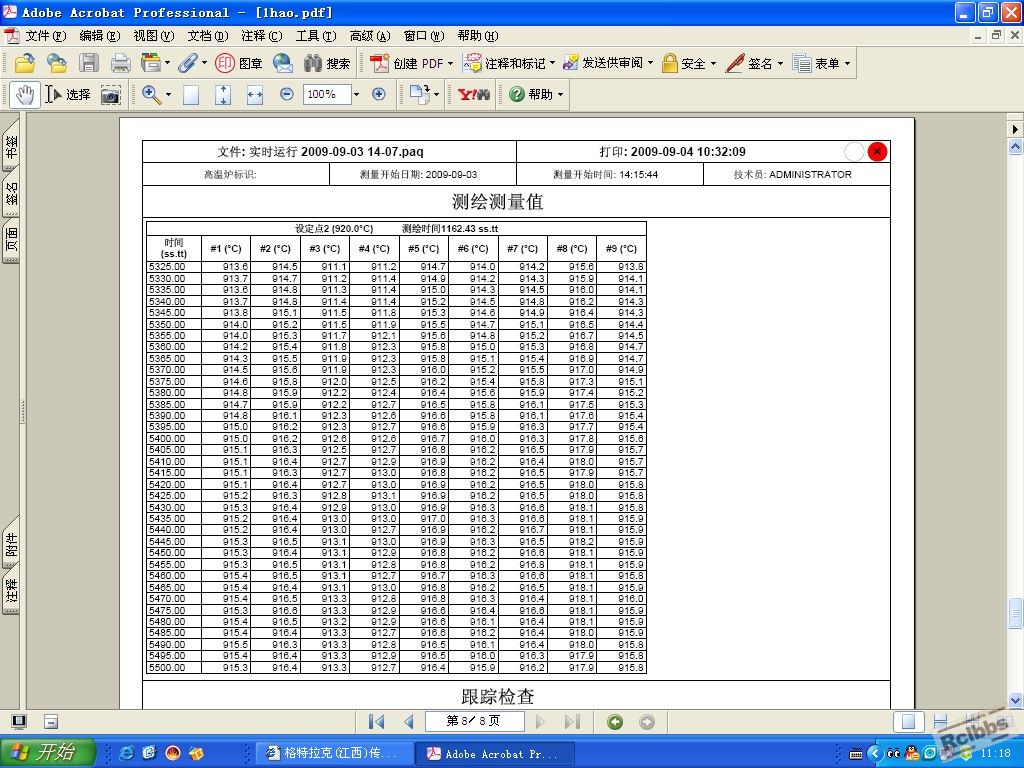Open the 注释(C) menu
The width and height of the screenshot is (1024, 768).
click(262, 36)
